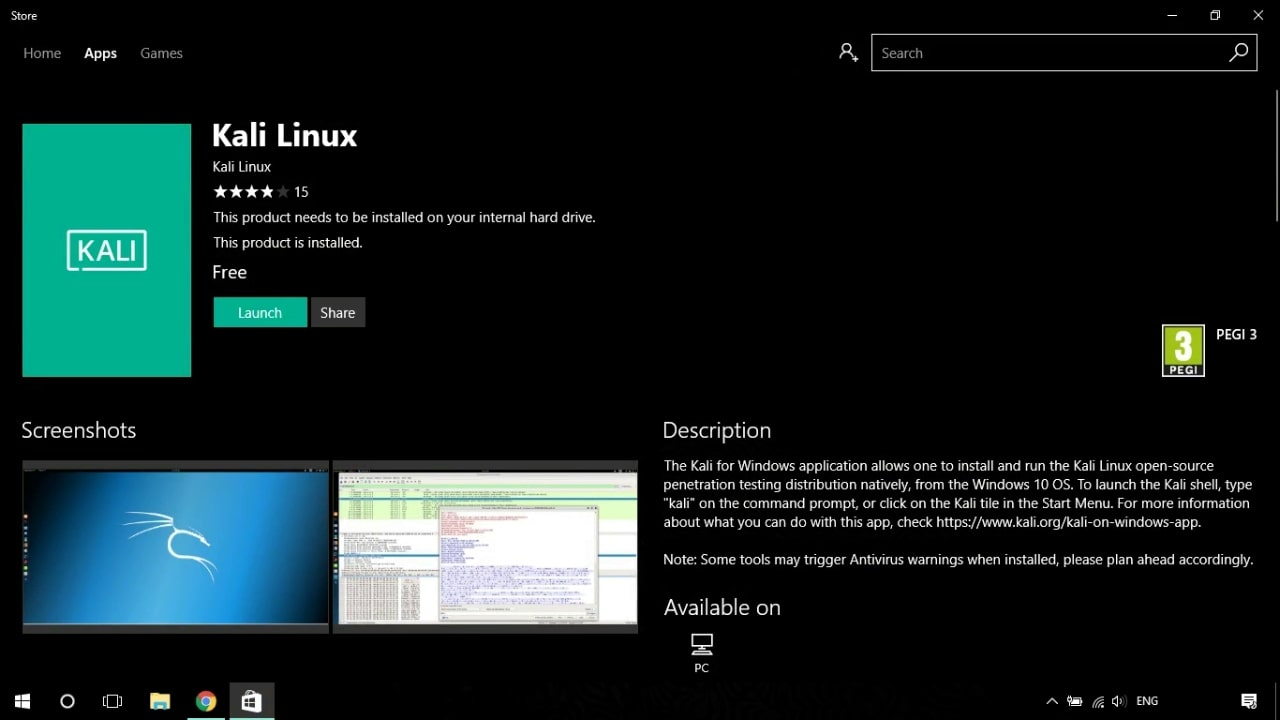The image size is (1280, 720).
Task: Click the 'Description' section heading
Action: (717, 430)
